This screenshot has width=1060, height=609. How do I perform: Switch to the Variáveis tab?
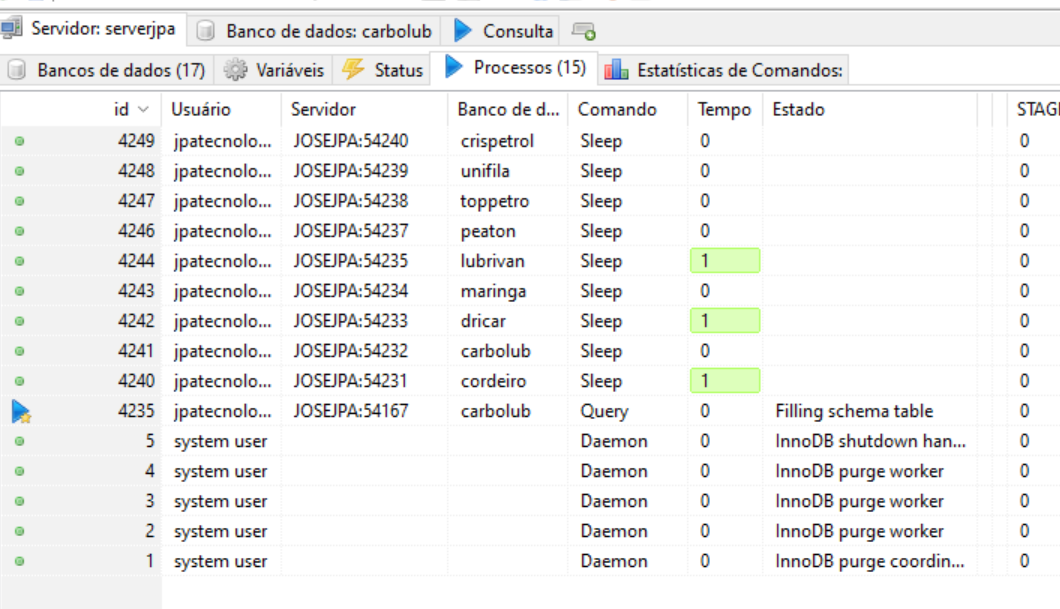[274, 70]
